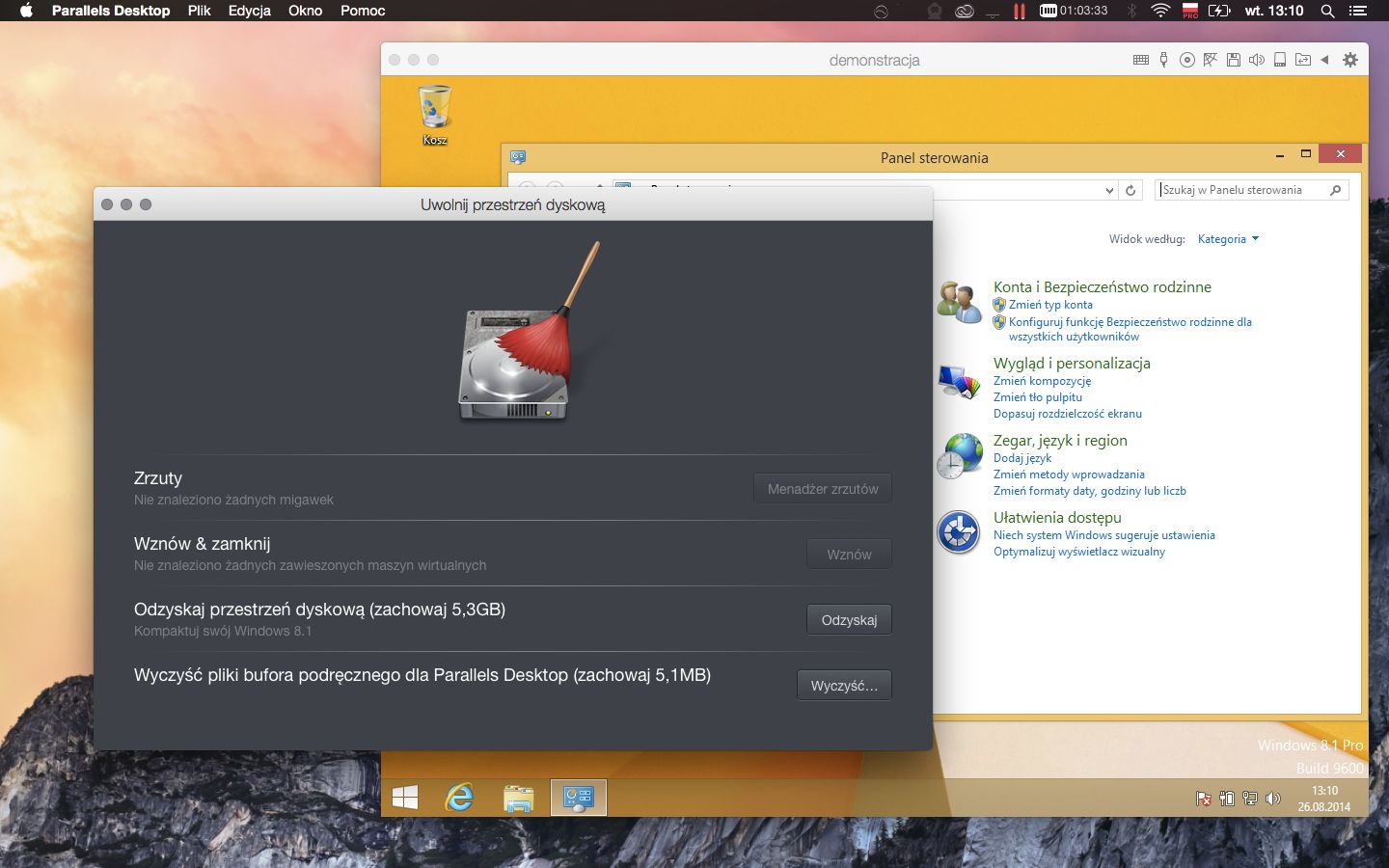Click the USB device icon in demonstracja toolbar

[x=1164, y=60]
